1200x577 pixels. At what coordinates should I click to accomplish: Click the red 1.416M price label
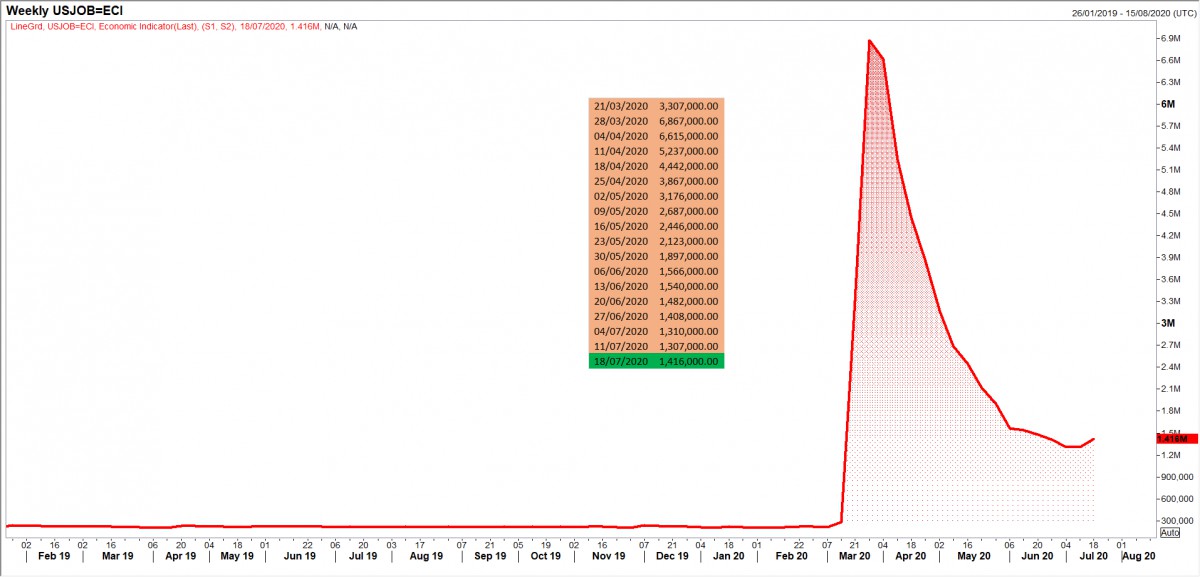(1172, 438)
